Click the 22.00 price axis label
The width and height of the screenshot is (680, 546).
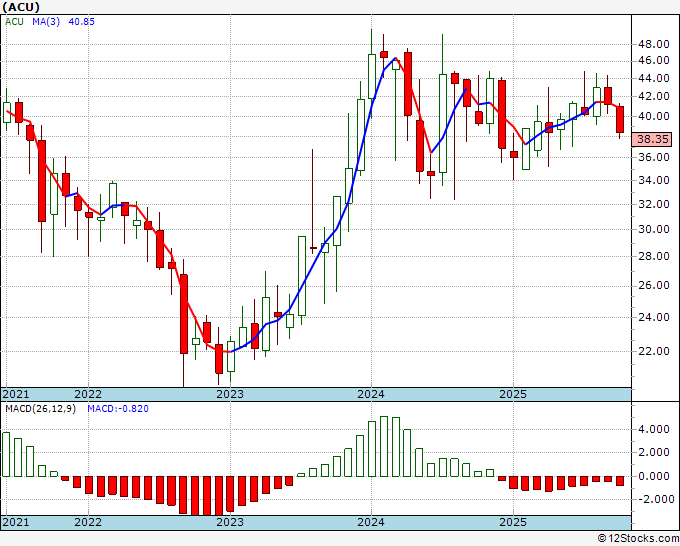pos(654,351)
